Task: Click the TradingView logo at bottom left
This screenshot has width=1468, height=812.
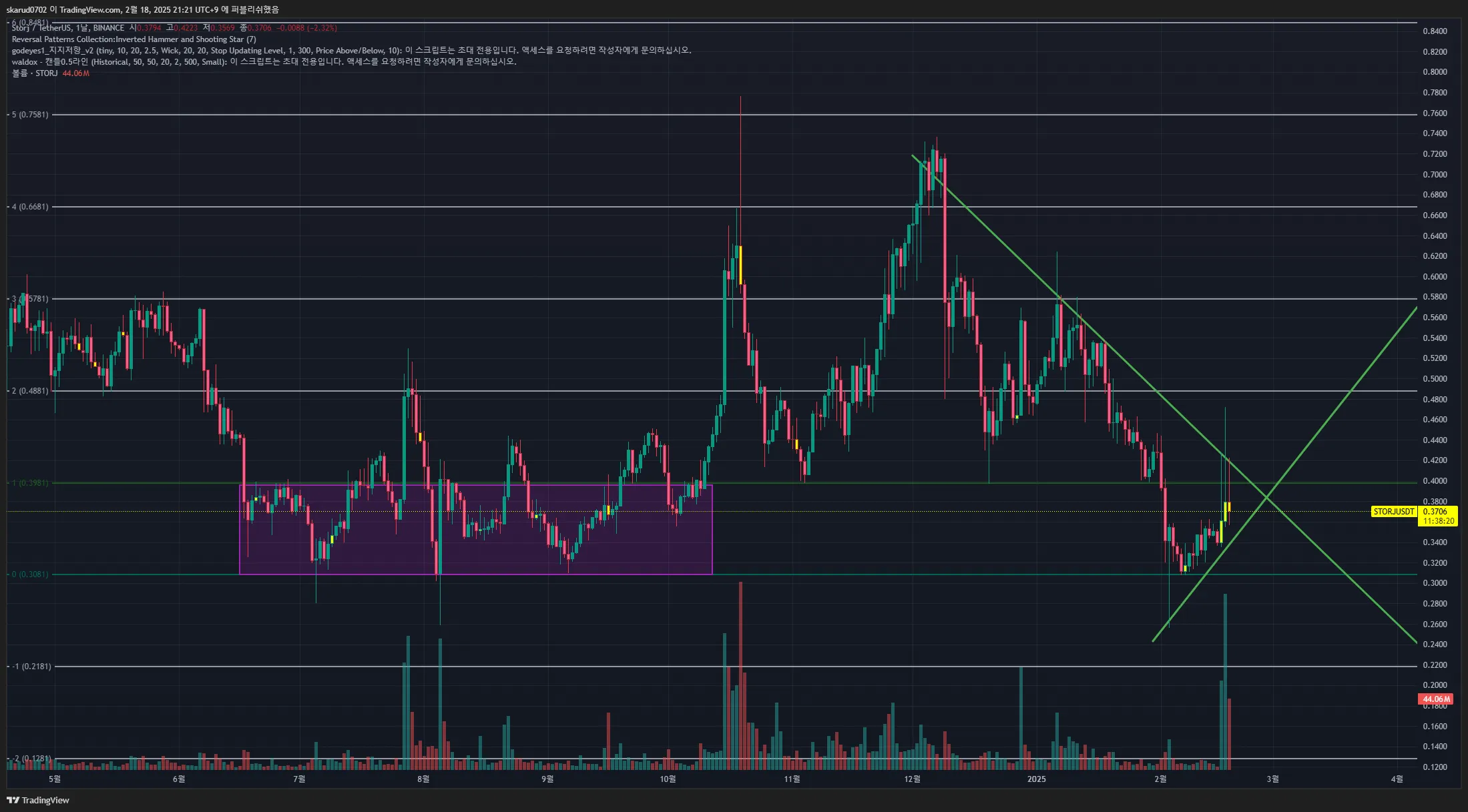Action: (x=38, y=800)
